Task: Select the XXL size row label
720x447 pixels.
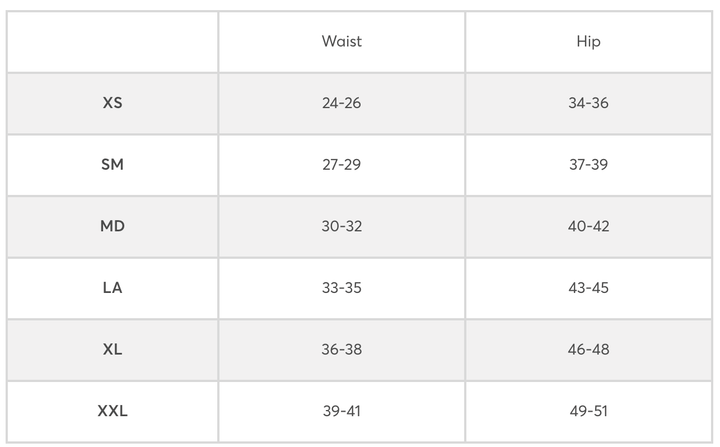Action: [x=112, y=411]
